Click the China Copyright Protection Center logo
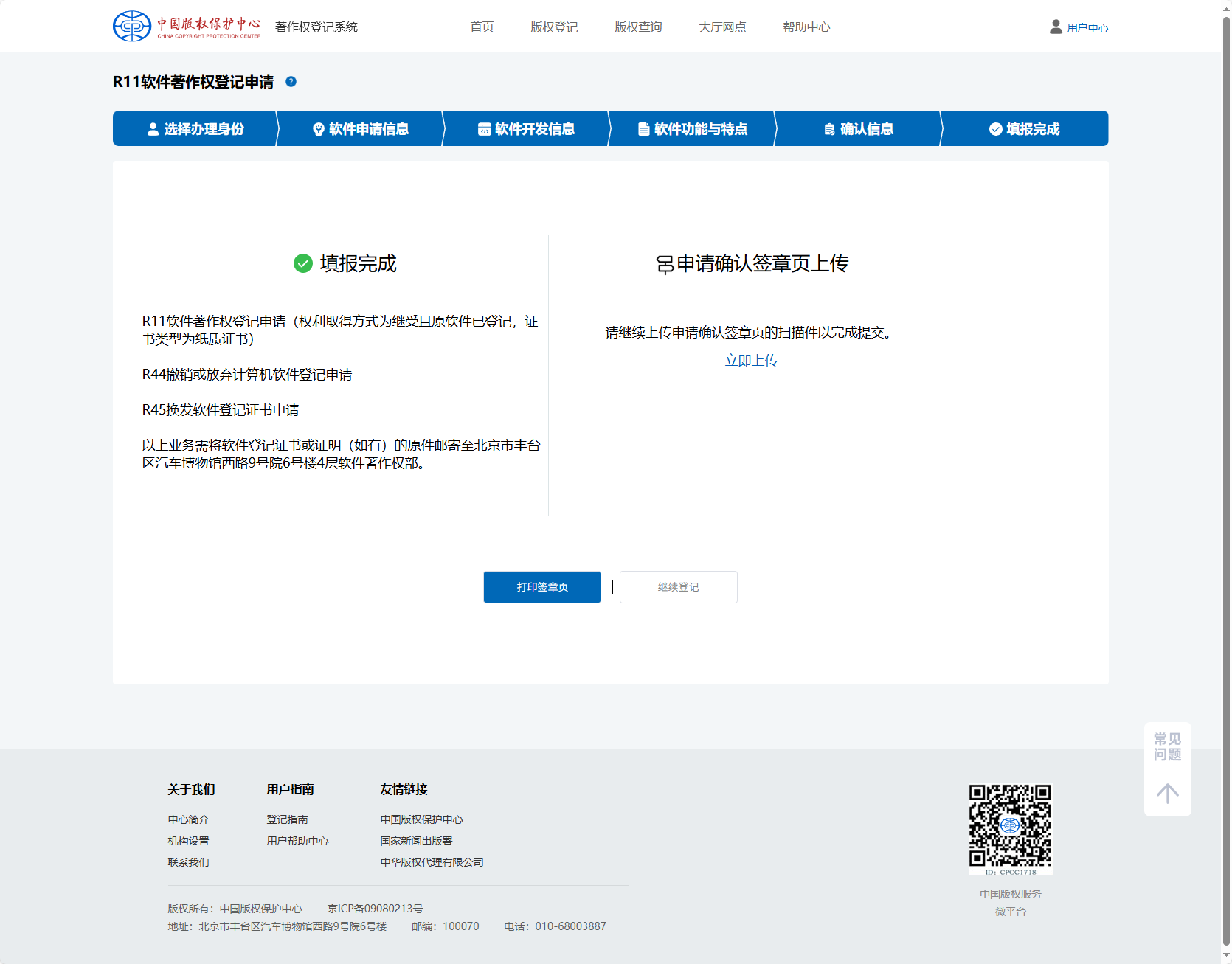This screenshot has width=1232, height=964. pyautogui.click(x=187, y=26)
